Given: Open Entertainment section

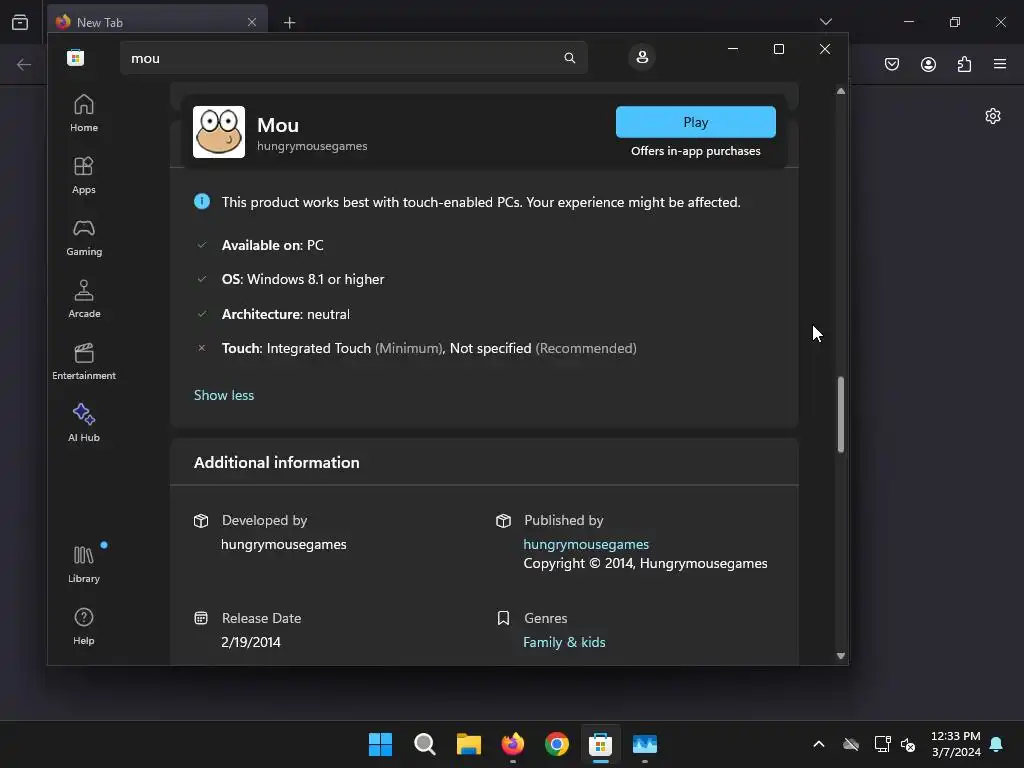Looking at the screenshot, I should click(x=84, y=361).
